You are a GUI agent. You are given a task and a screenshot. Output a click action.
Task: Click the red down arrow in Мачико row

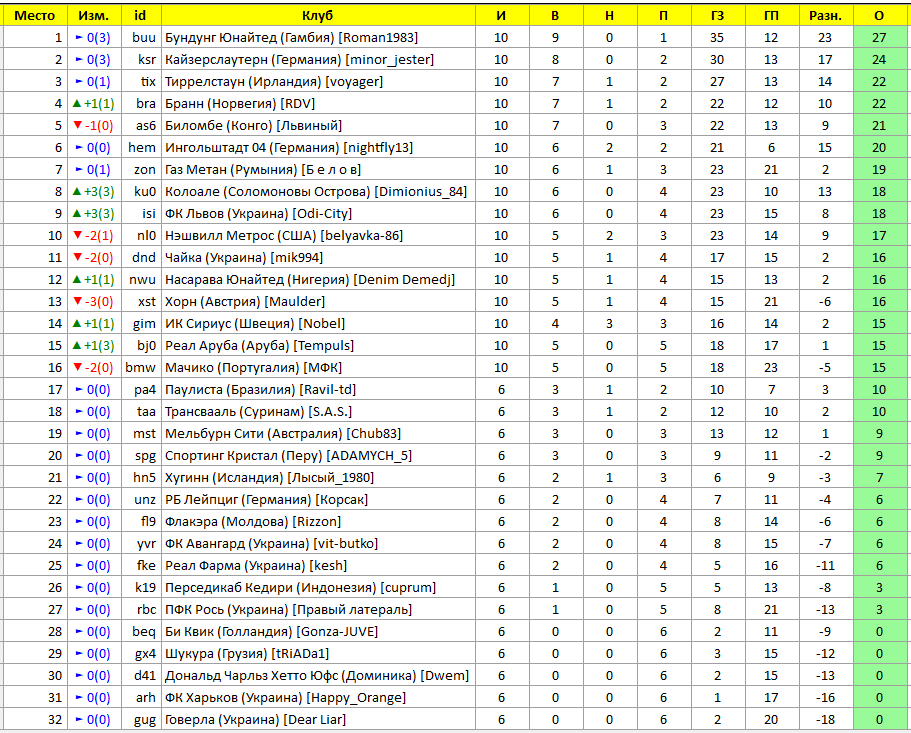(78, 368)
